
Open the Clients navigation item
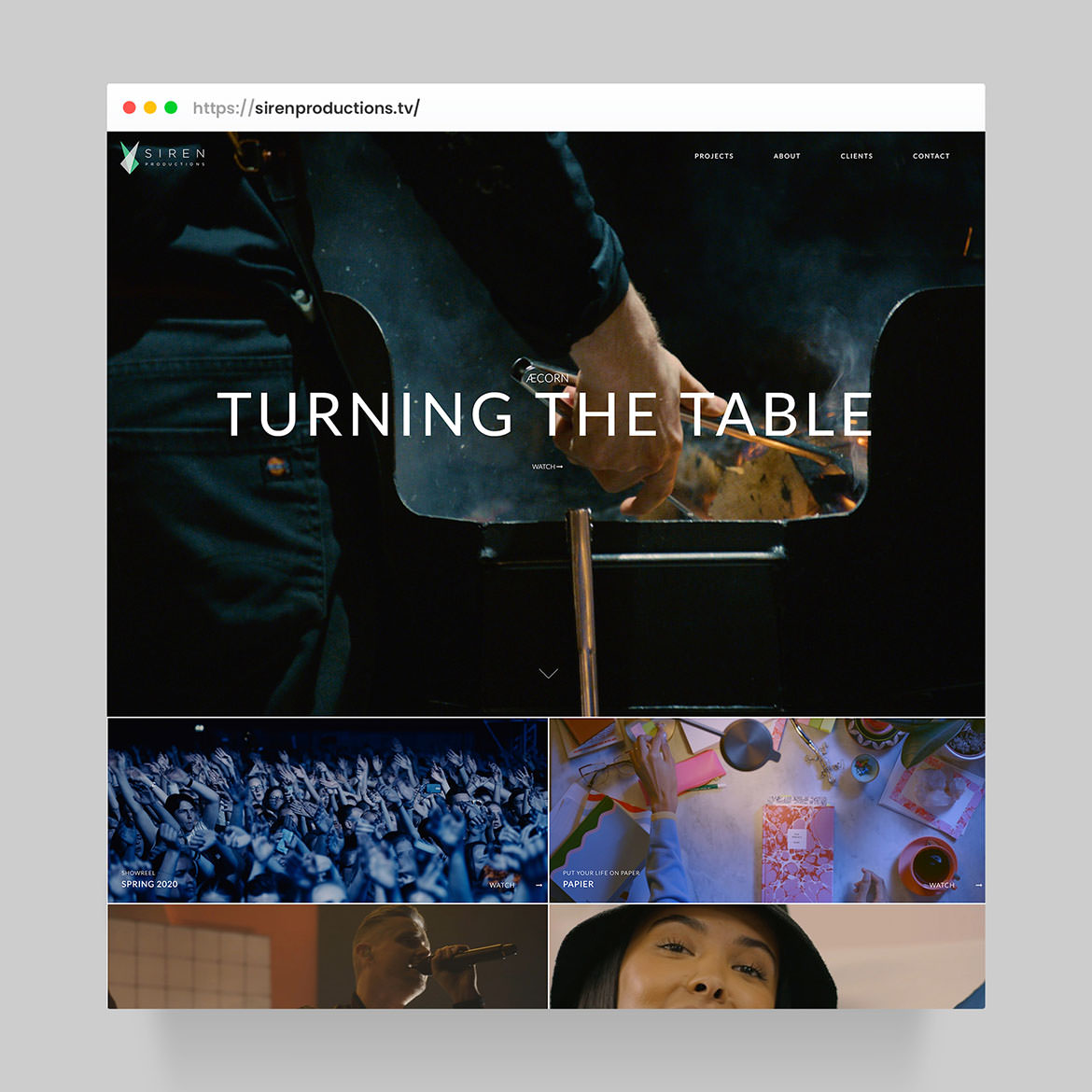point(856,156)
